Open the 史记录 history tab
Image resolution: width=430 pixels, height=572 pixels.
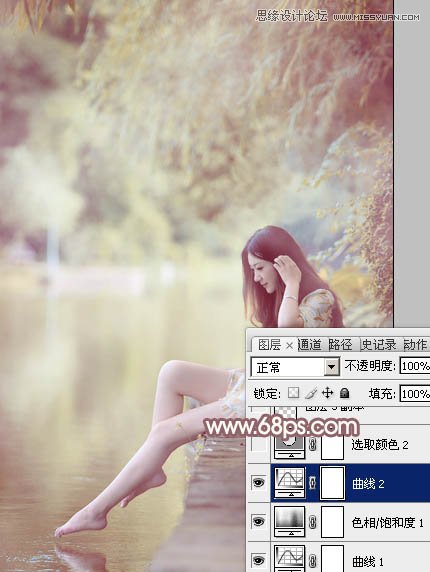tap(378, 344)
